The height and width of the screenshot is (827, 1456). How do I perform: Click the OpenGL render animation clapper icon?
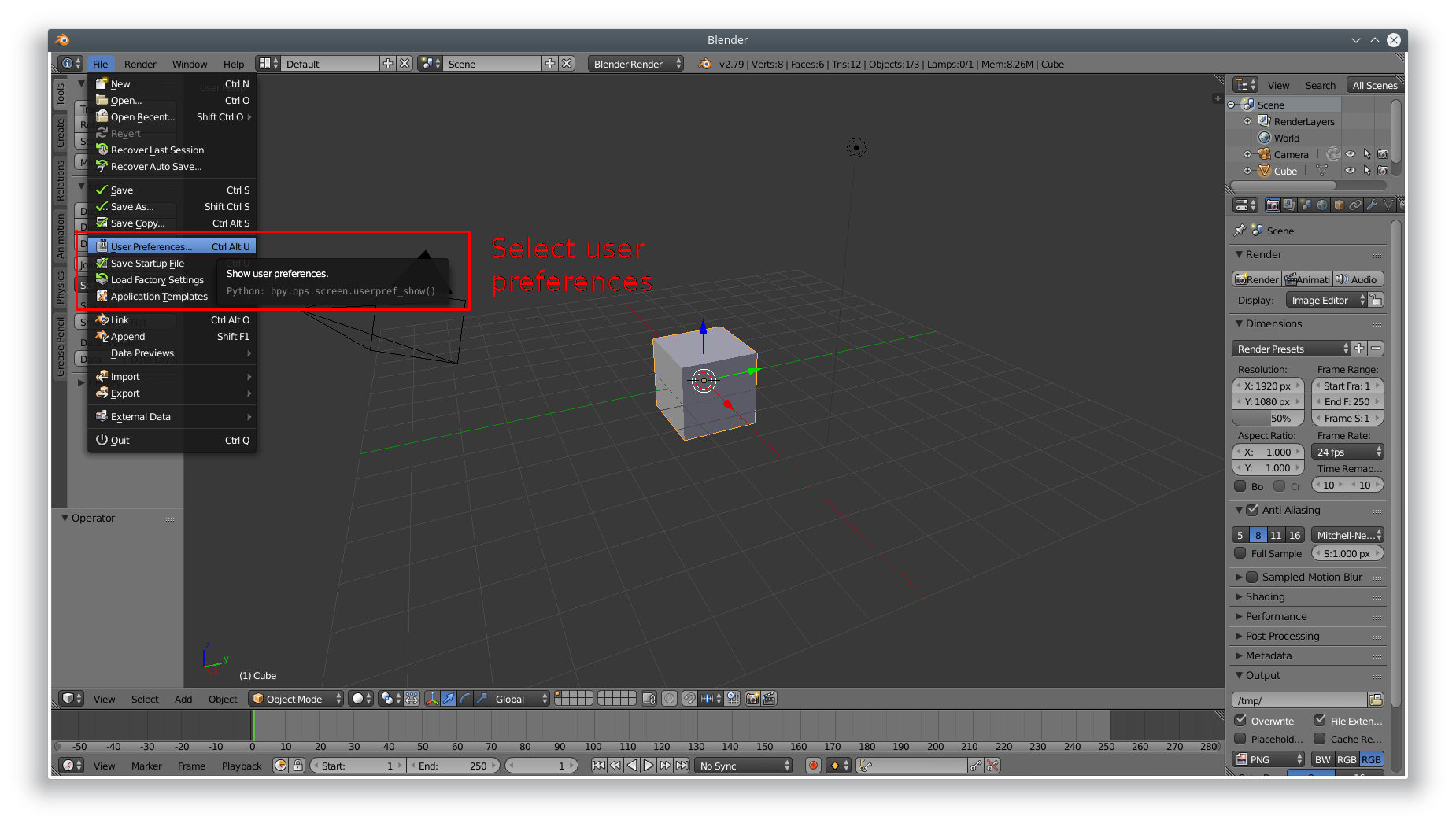point(769,699)
